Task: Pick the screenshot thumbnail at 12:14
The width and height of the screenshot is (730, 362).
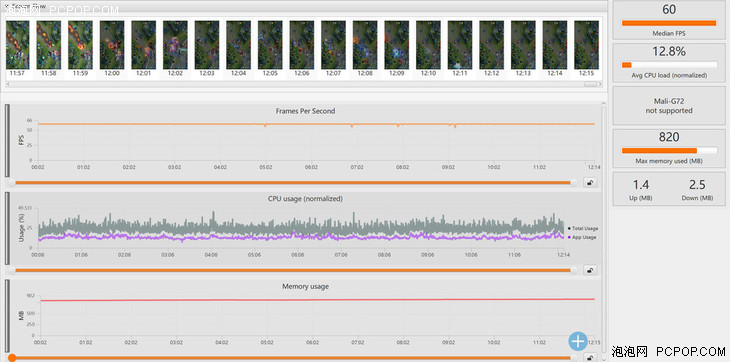Action: click(555, 45)
